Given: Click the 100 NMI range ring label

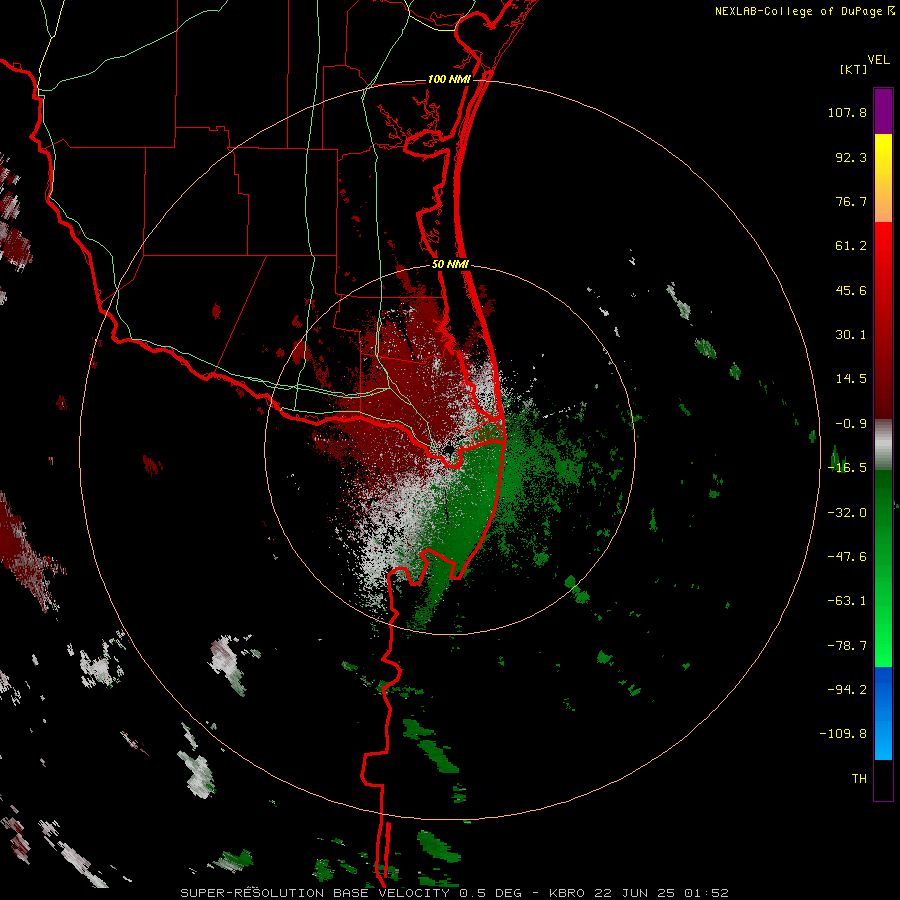Looking at the screenshot, I should coord(449,79).
